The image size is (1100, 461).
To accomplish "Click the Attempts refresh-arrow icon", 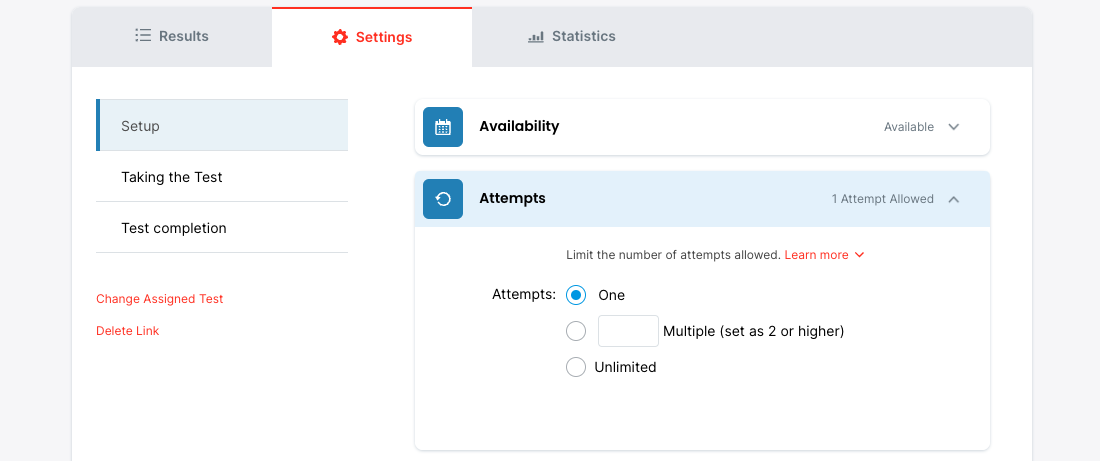I will pyautogui.click(x=443, y=199).
